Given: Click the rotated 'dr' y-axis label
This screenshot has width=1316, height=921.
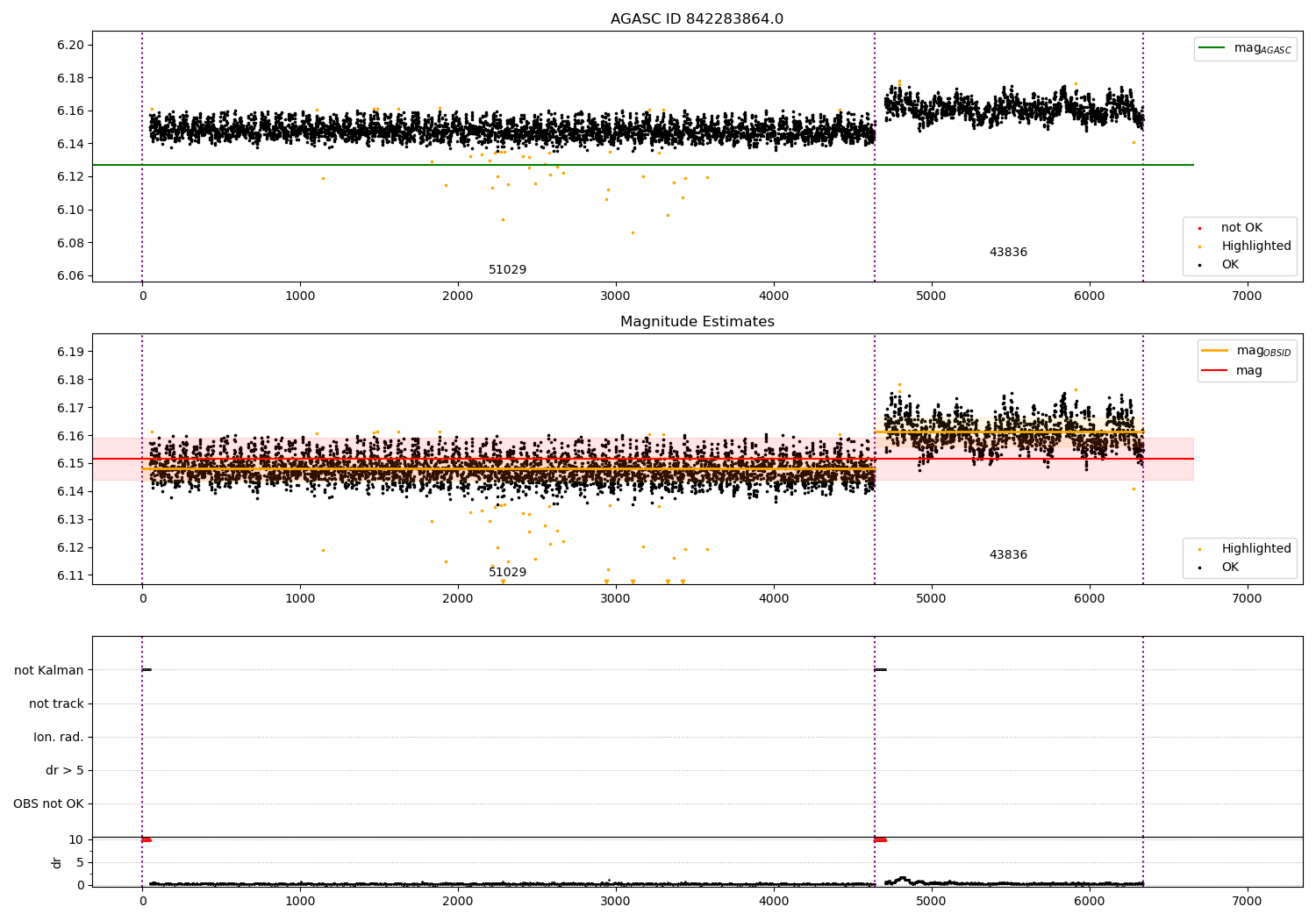Looking at the screenshot, I should pos(57,862).
